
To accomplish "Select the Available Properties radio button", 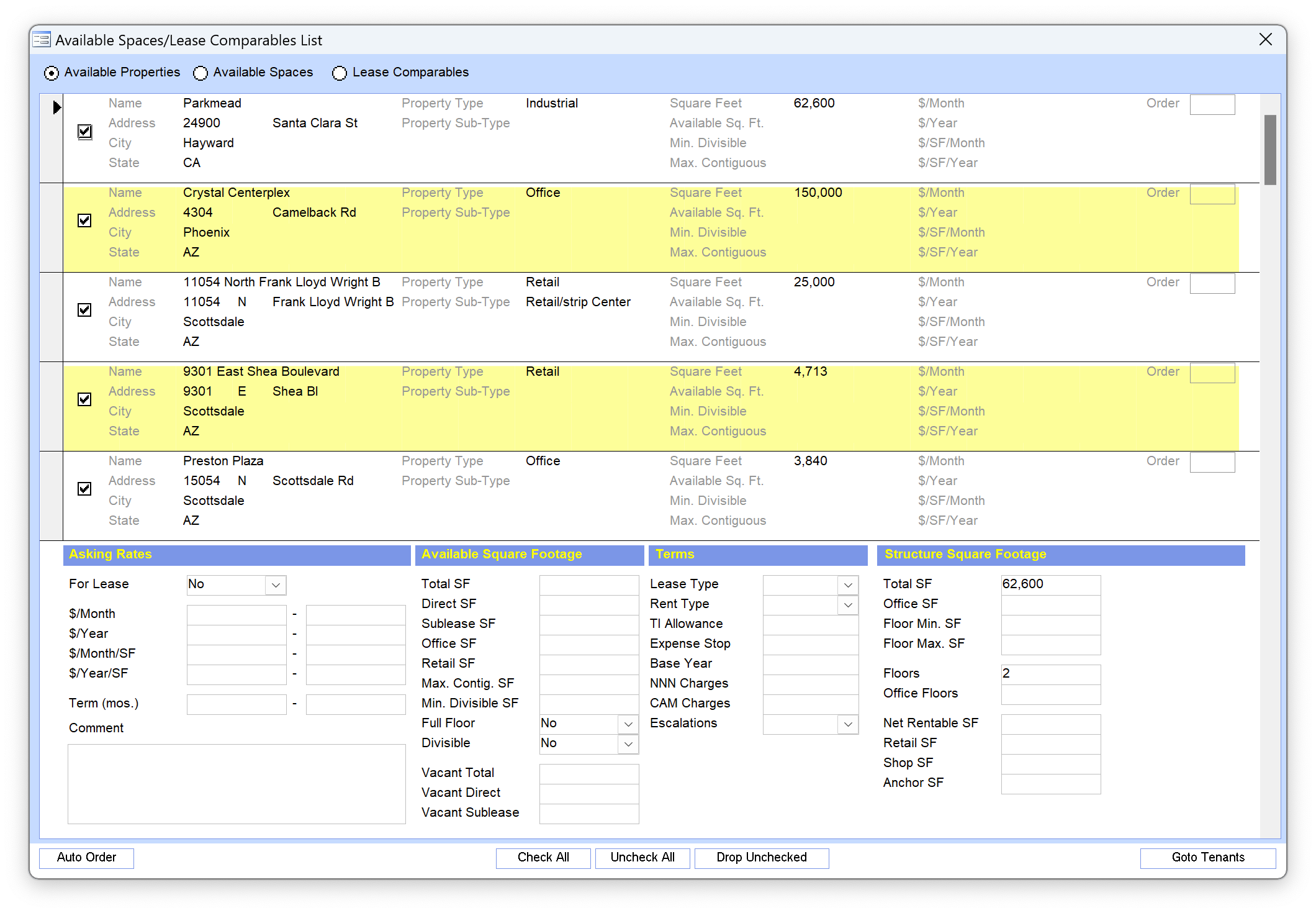I will click(52, 73).
